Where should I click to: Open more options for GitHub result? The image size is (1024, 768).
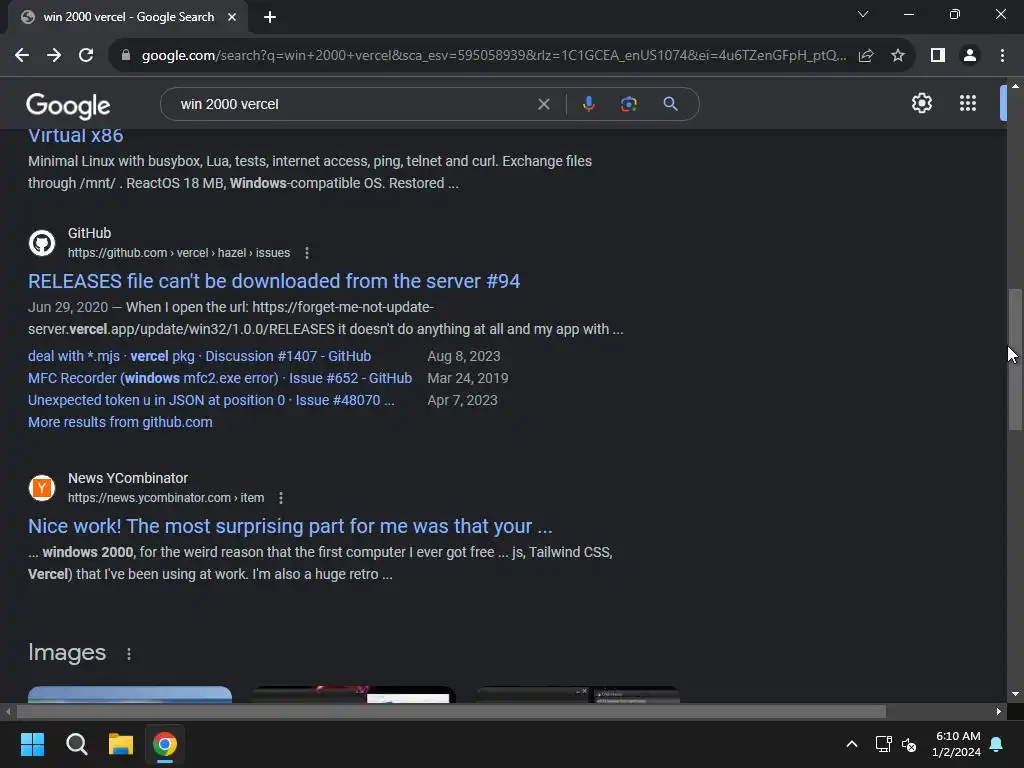(307, 253)
